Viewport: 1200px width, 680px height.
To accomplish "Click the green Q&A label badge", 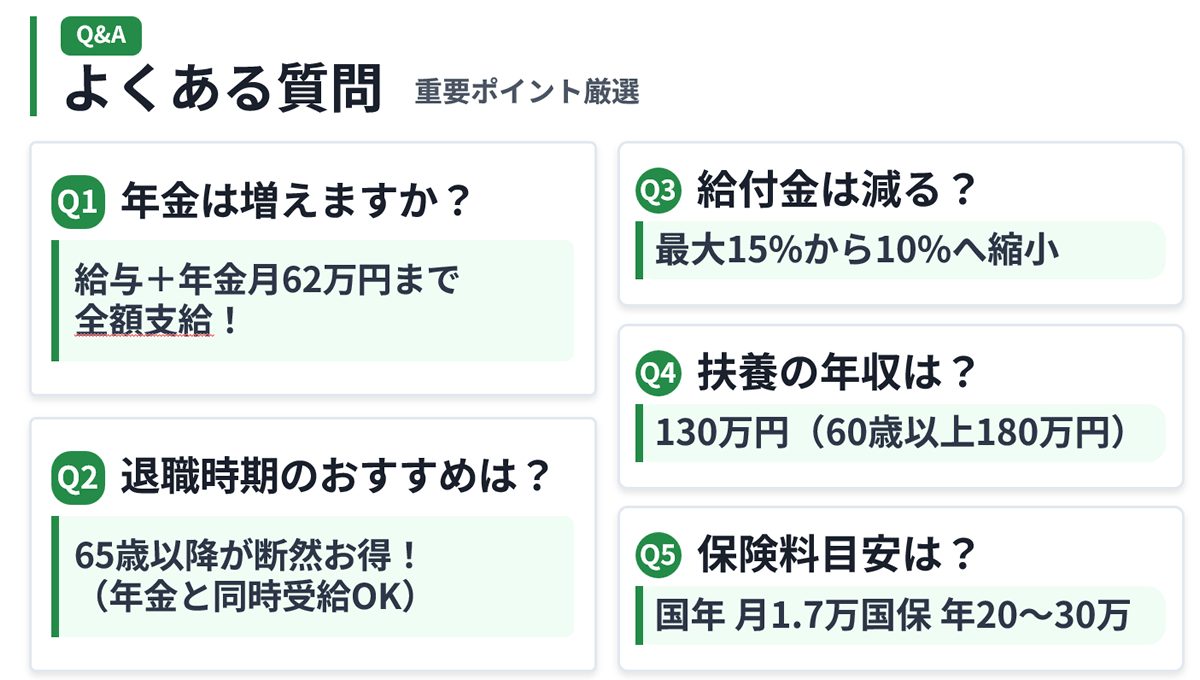I will (x=101, y=37).
